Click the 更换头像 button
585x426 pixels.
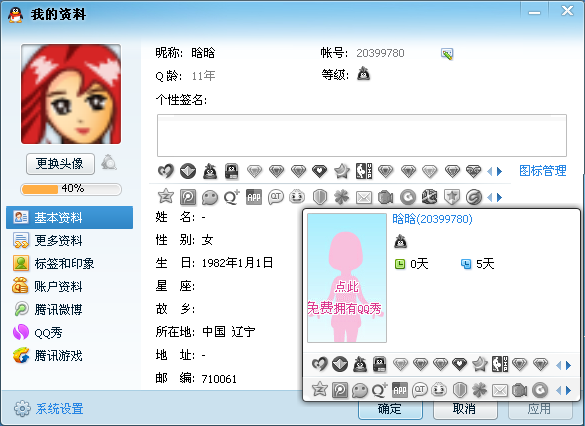(x=60, y=164)
